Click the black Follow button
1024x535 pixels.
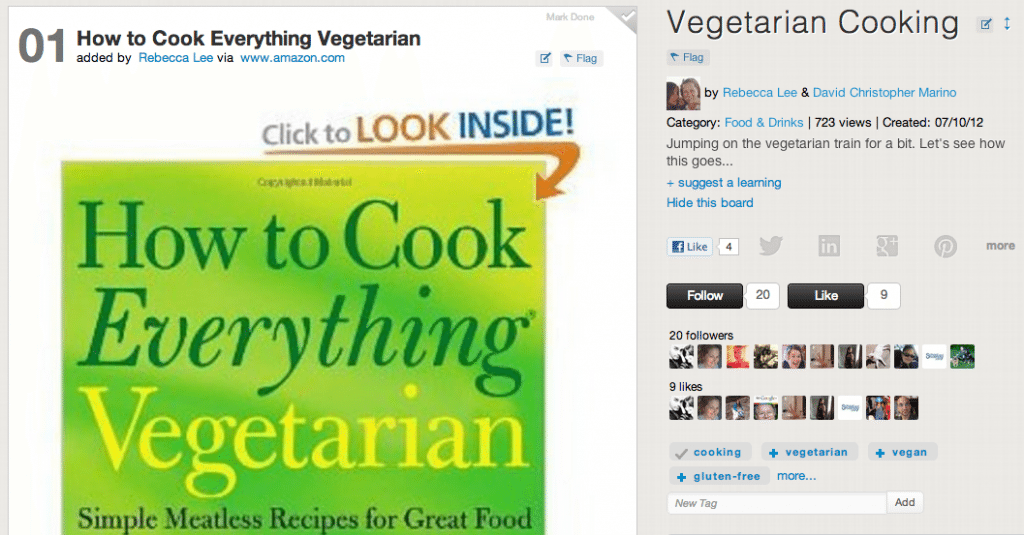[x=704, y=295]
